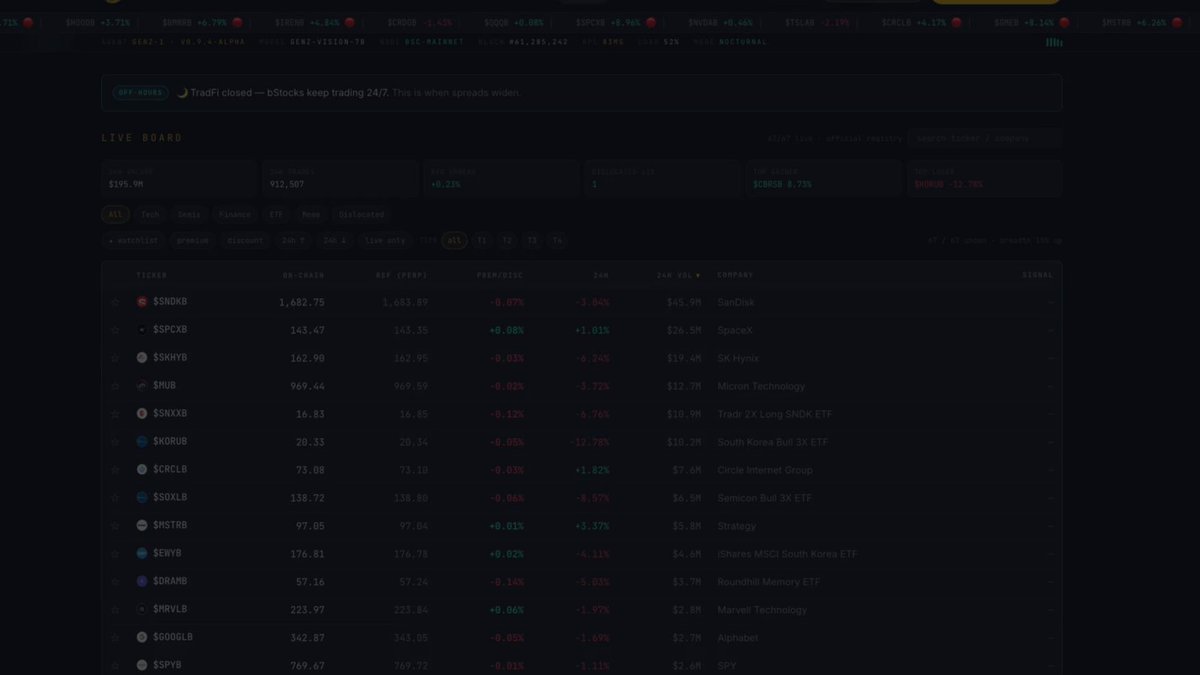Screen dimensions: 1200x675
Task: Star the $KORUB row
Action: tap(115, 442)
